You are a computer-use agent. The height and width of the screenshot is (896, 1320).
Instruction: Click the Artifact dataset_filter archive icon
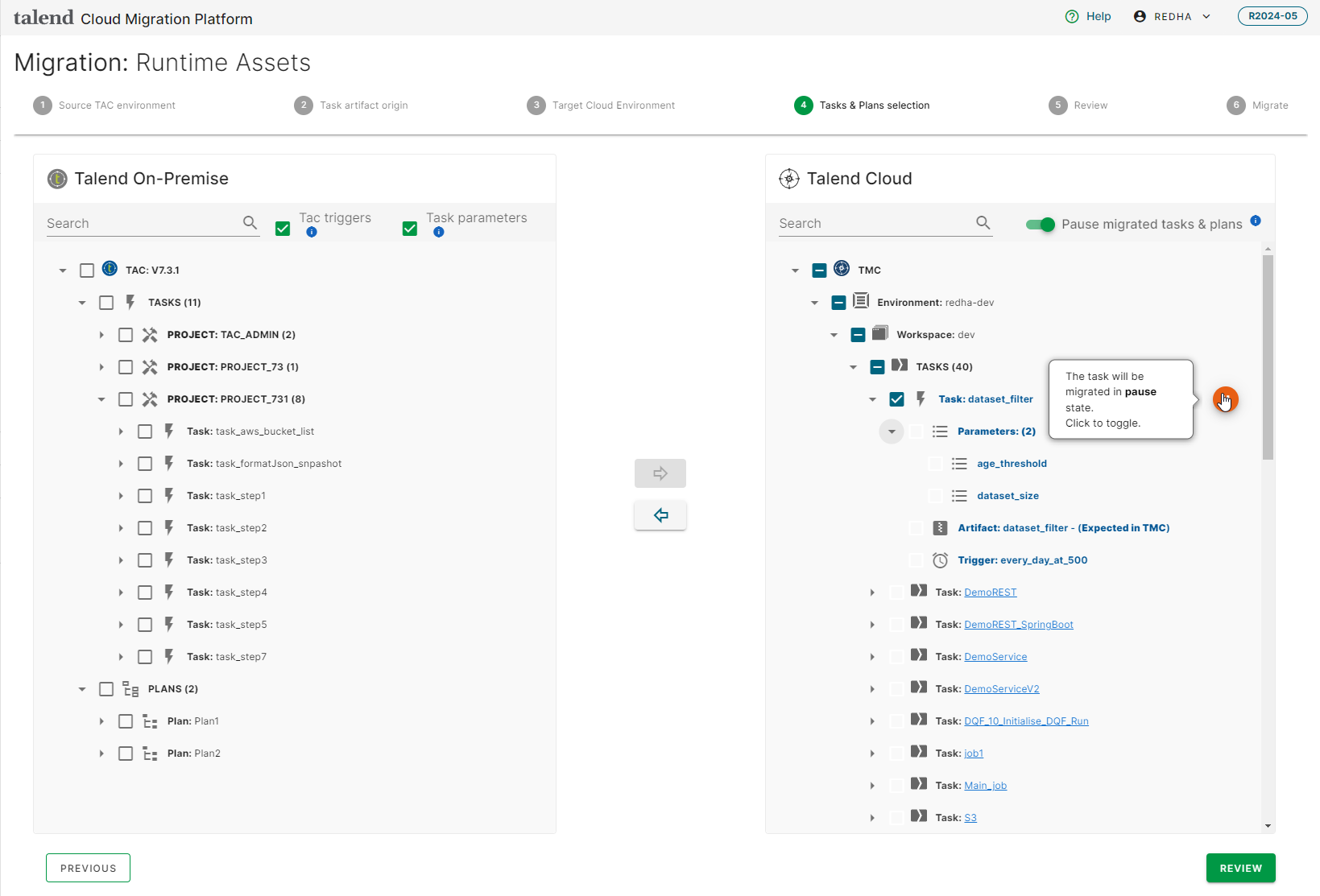click(940, 528)
